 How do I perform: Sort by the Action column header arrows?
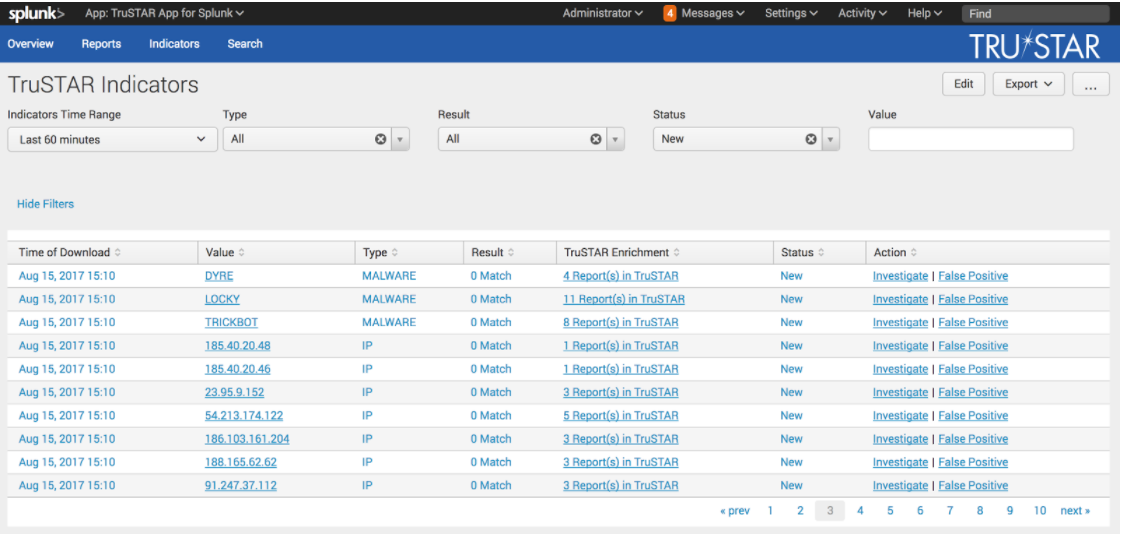pos(913,252)
